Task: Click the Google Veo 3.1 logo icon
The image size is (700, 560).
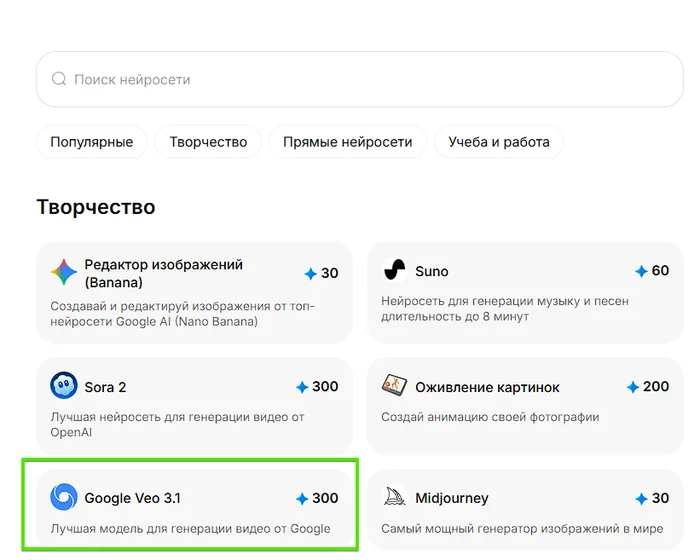Action: coord(64,497)
